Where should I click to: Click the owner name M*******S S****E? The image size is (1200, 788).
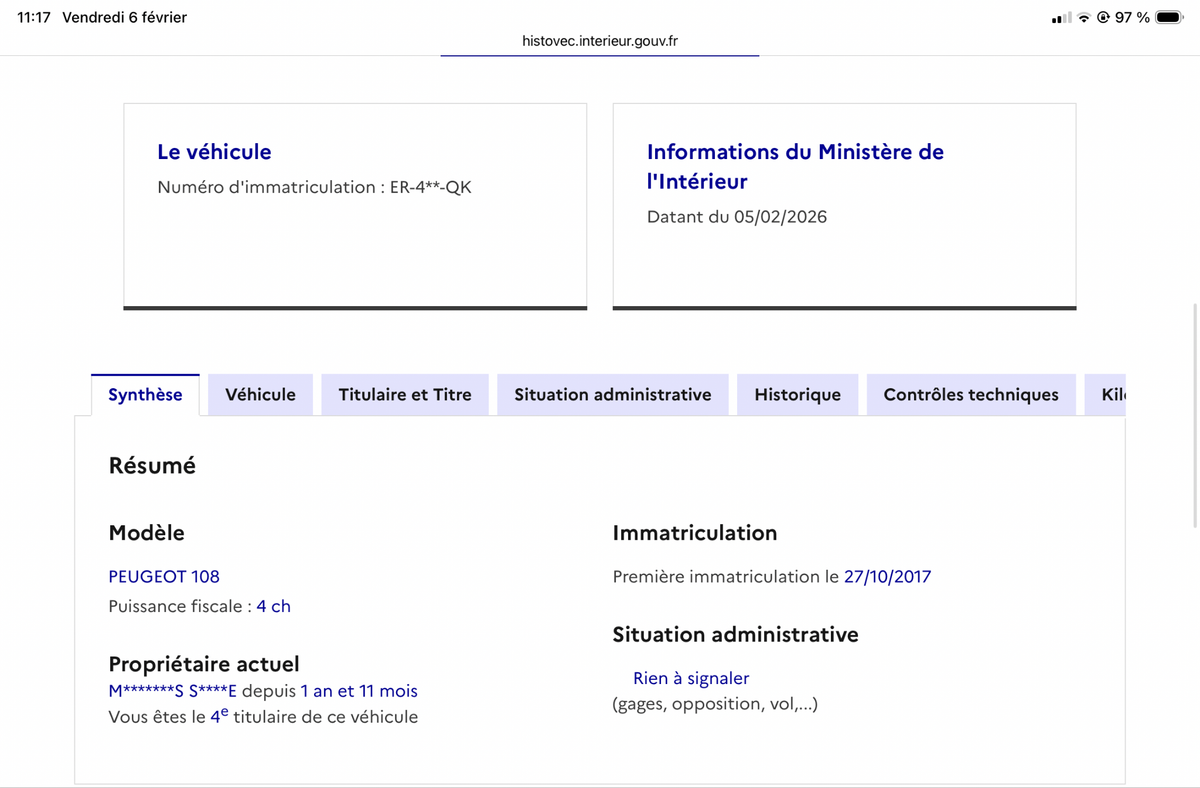tap(173, 691)
